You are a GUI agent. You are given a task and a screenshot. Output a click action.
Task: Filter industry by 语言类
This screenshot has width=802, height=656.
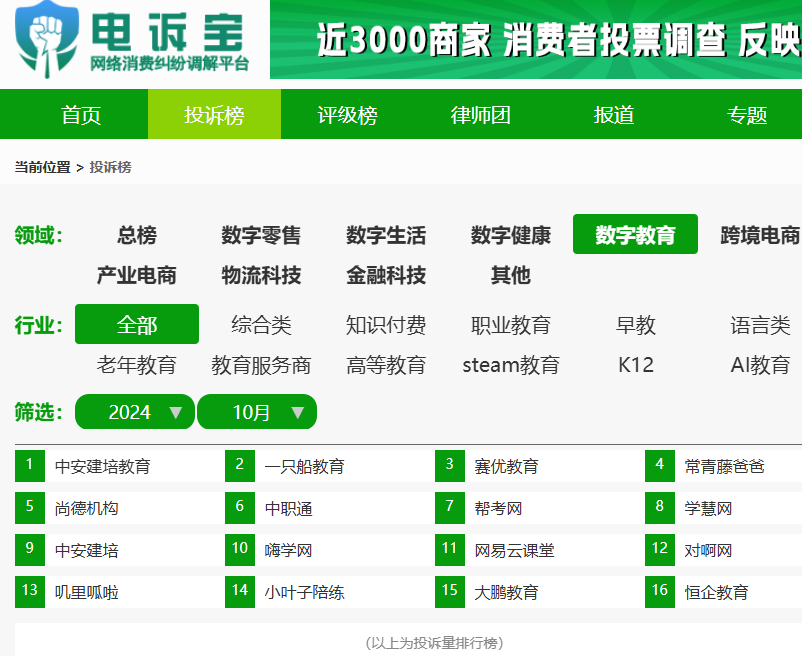760,325
